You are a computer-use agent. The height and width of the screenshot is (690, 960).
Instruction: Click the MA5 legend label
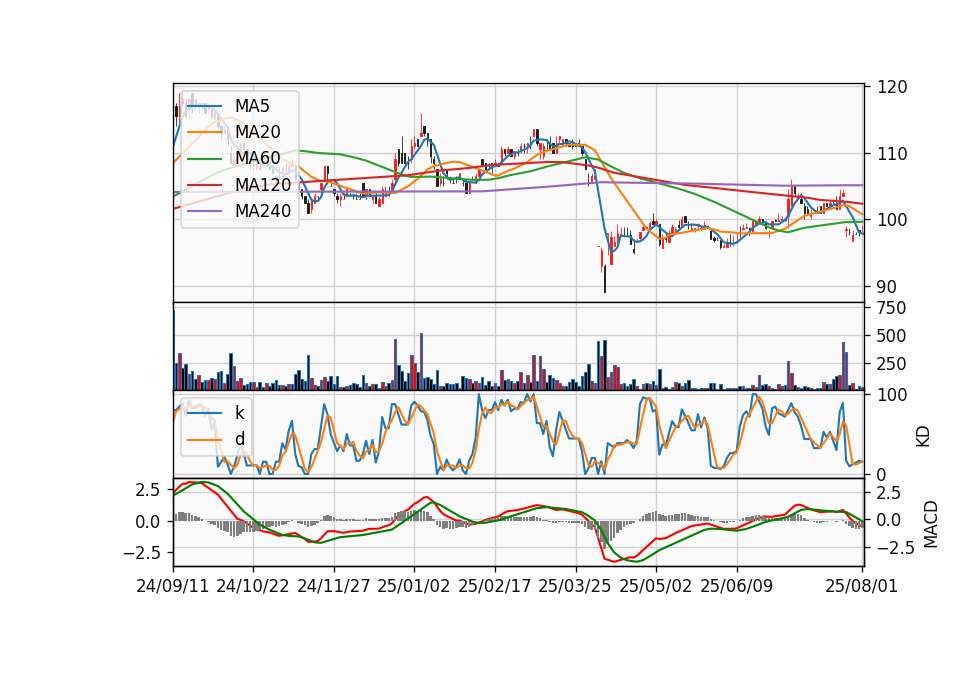(252, 106)
